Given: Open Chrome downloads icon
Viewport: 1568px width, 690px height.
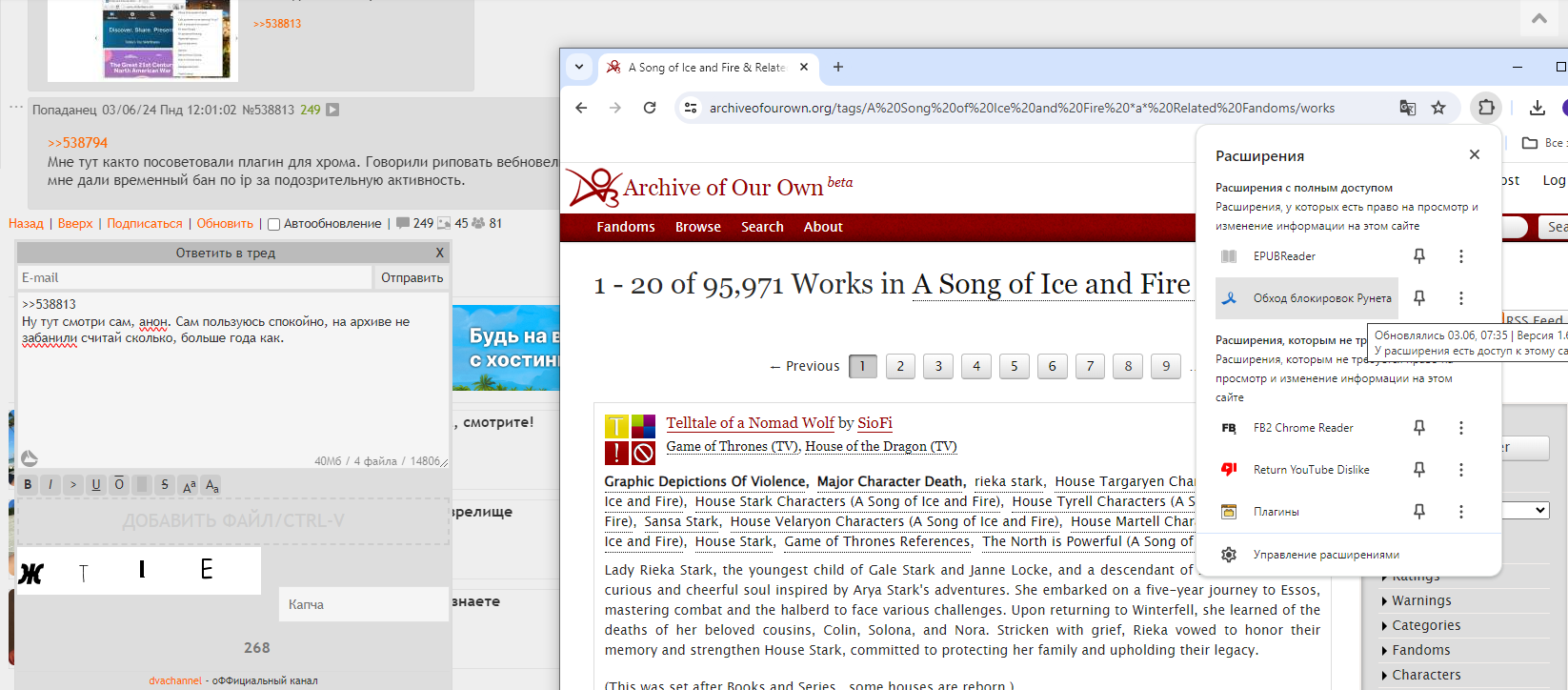Looking at the screenshot, I should click(x=1537, y=108).
